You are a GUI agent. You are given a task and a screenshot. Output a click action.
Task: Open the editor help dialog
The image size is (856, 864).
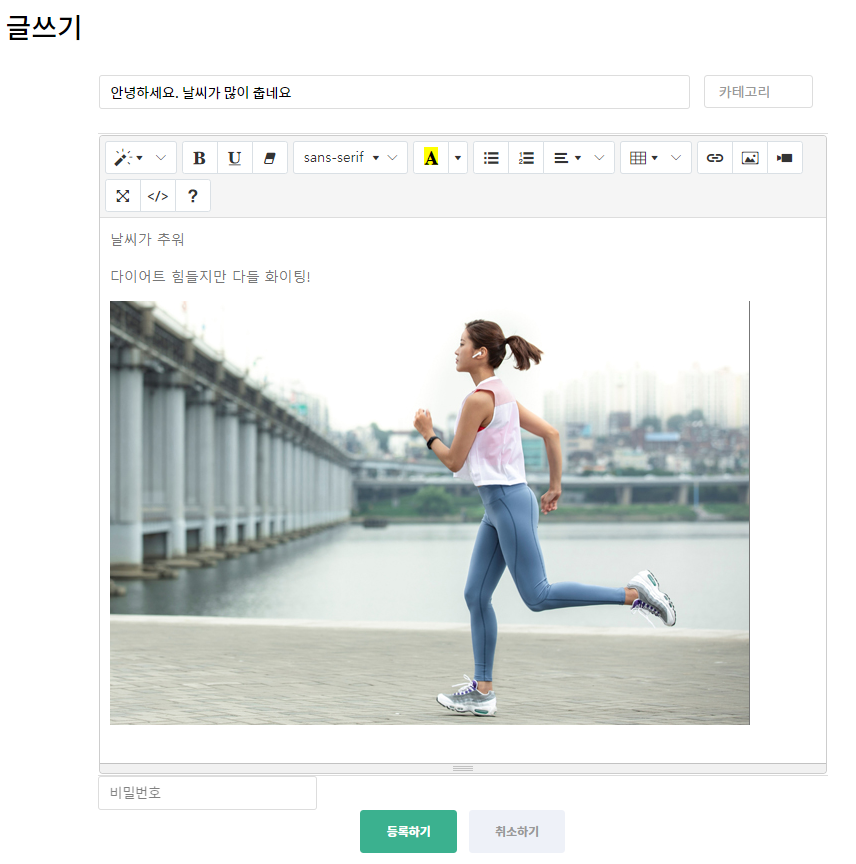coord(192,195)
